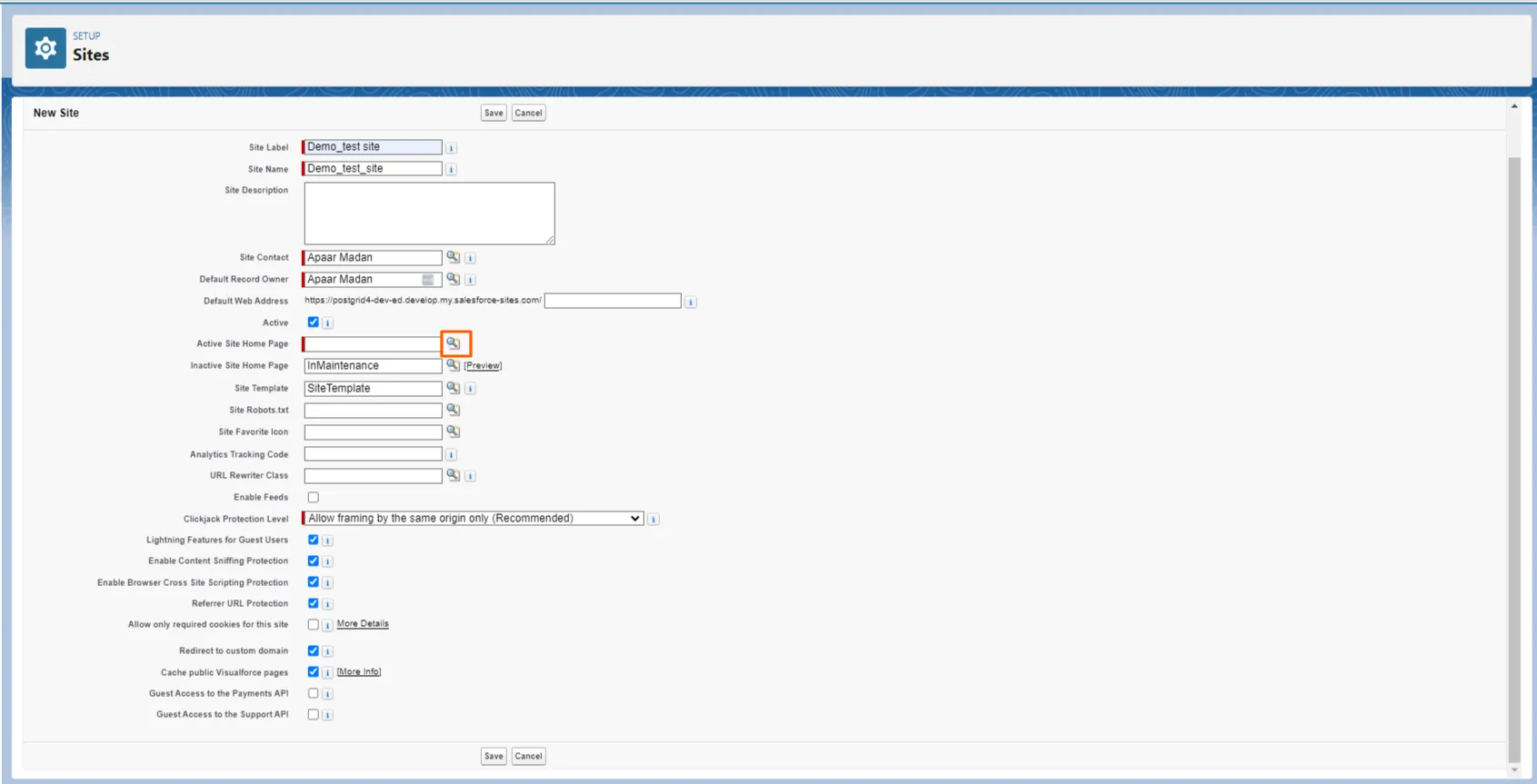
Task: Click the vertical scrollbar on the right
Action: click(x=1513, y=454)
